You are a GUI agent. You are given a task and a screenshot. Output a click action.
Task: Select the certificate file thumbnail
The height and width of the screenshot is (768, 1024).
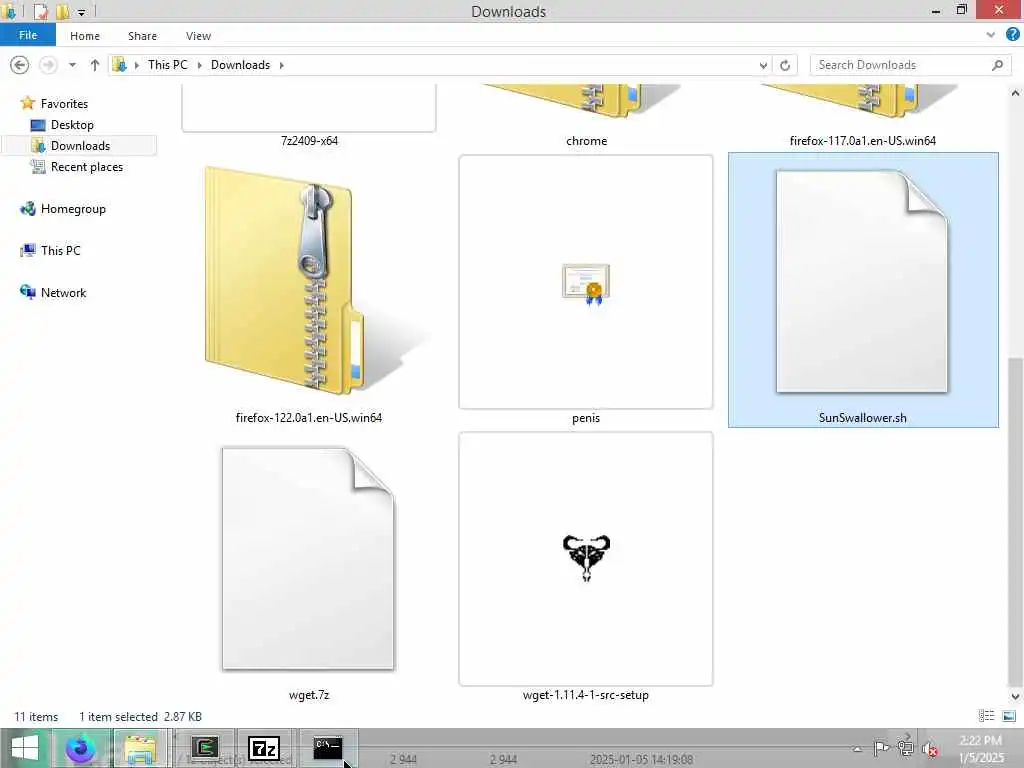(x=586, y=282)
